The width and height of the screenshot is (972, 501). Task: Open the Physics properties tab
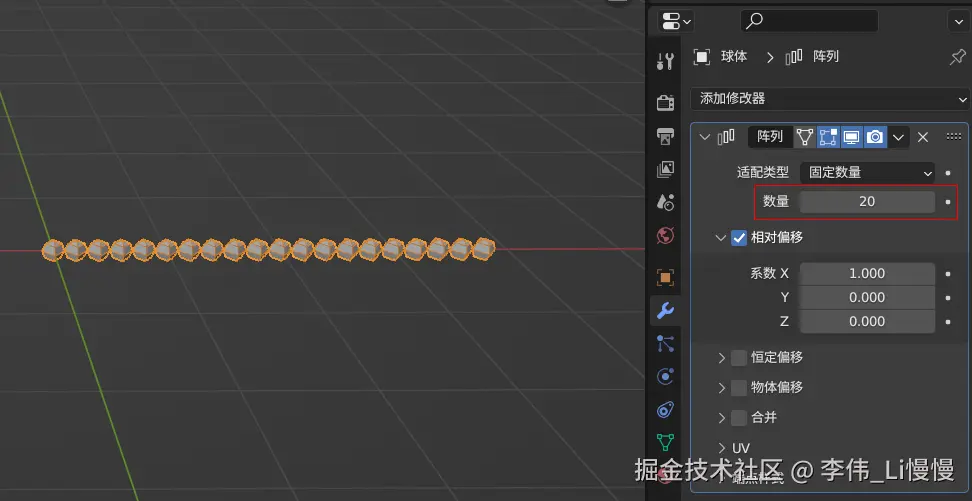pyautogui.click(x=665, y=376)
